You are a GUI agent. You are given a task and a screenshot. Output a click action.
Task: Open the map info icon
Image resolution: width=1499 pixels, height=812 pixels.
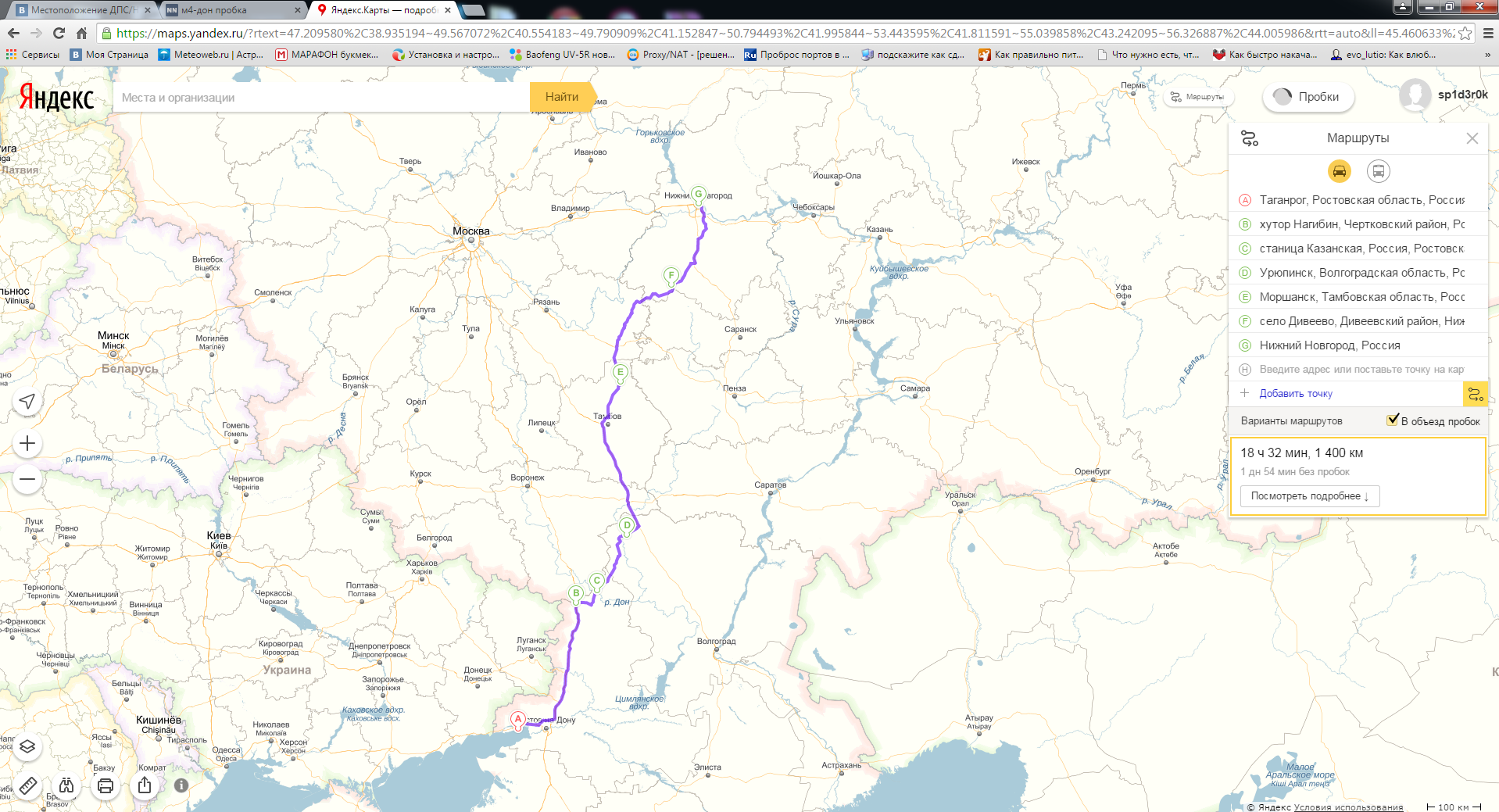click(x=181, y=785)
